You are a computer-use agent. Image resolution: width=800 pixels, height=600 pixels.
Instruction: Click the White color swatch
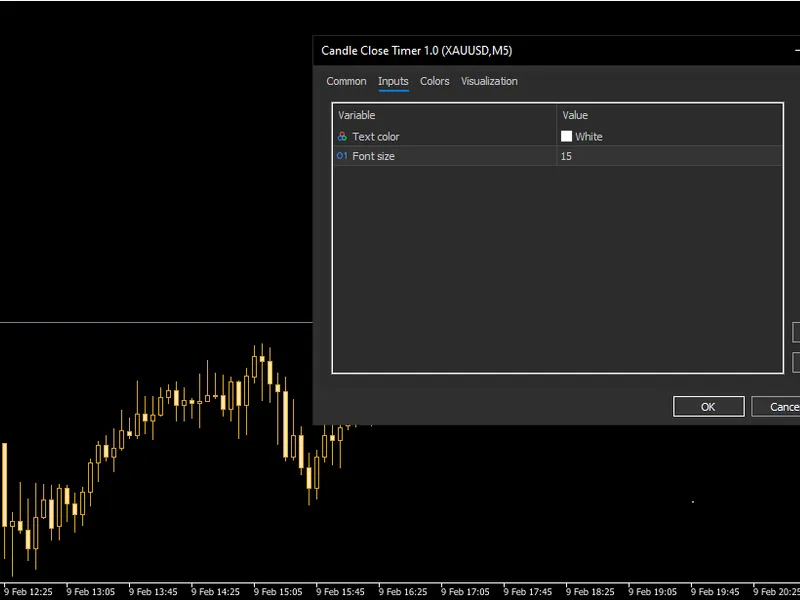pyautogui.click(x=566, y=136)
